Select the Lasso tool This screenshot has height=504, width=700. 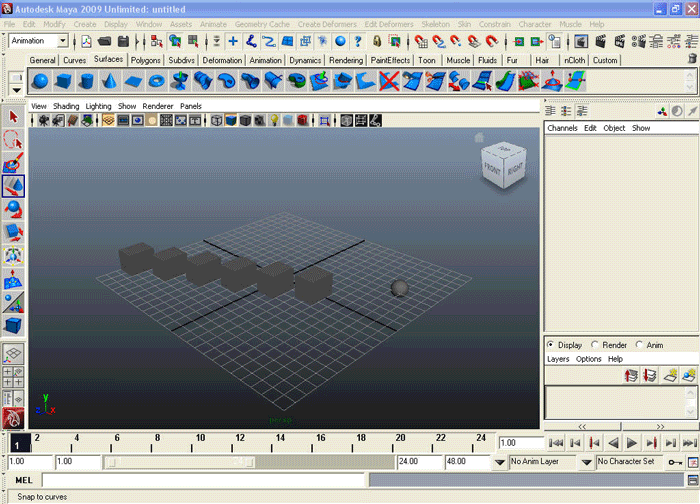click(x=13, y=140)
